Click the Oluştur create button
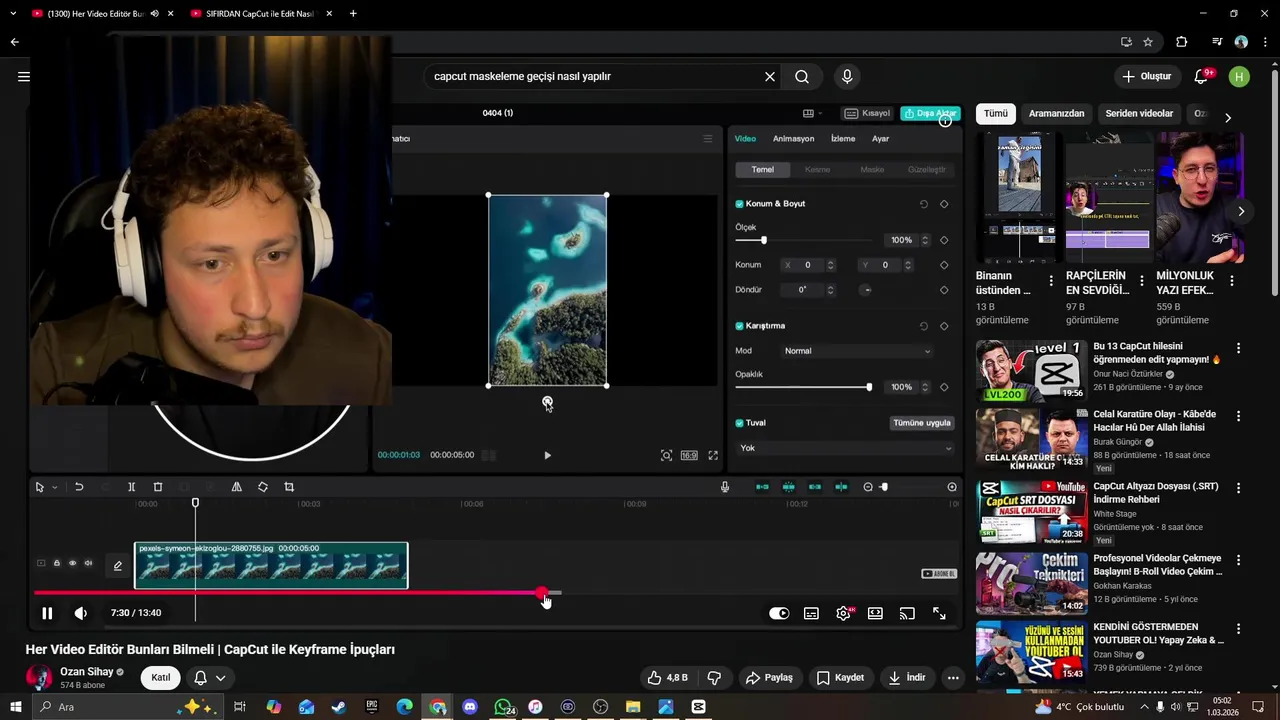1280x720 pixels. (1146, 76)
